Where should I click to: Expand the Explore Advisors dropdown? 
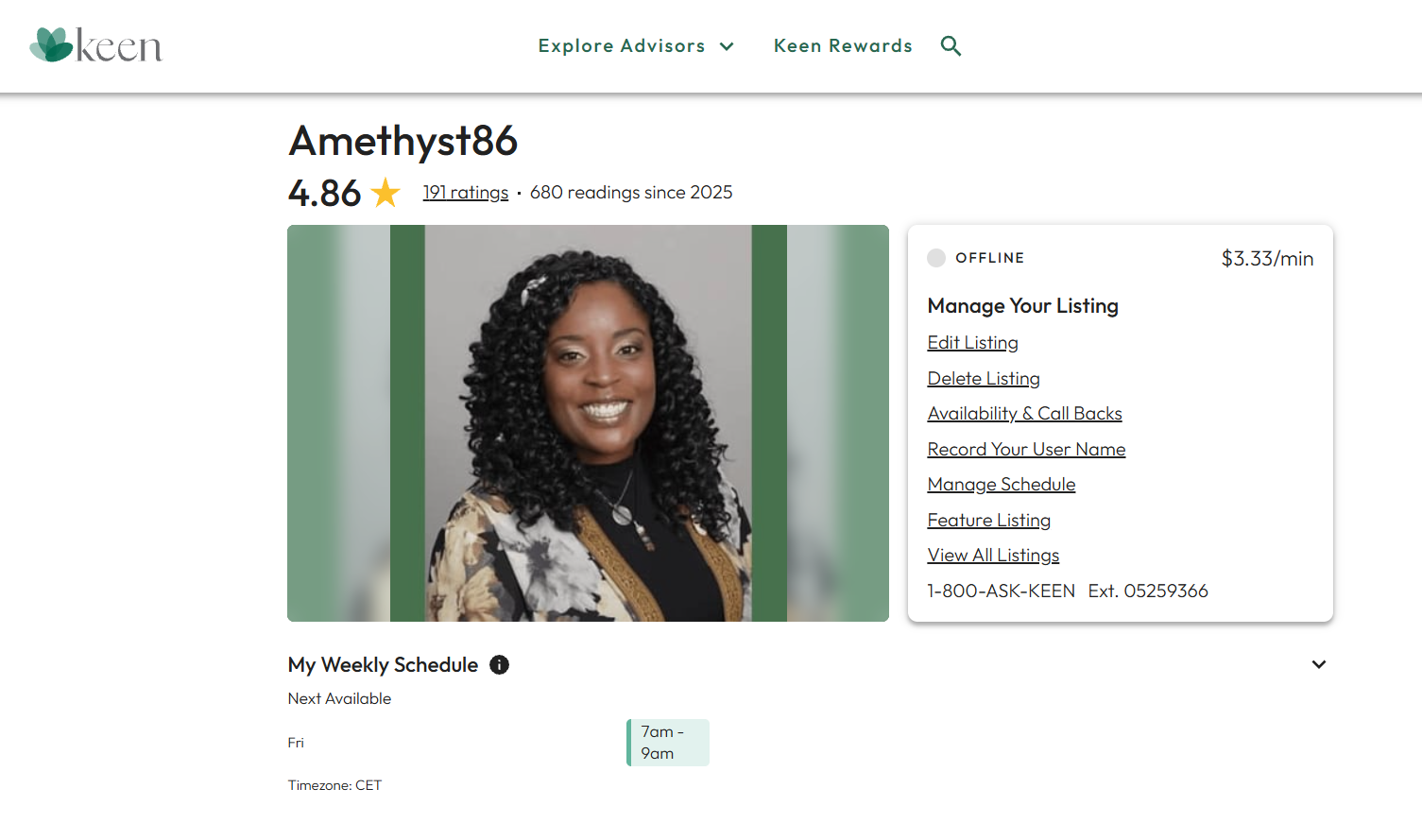coord(636,45)
